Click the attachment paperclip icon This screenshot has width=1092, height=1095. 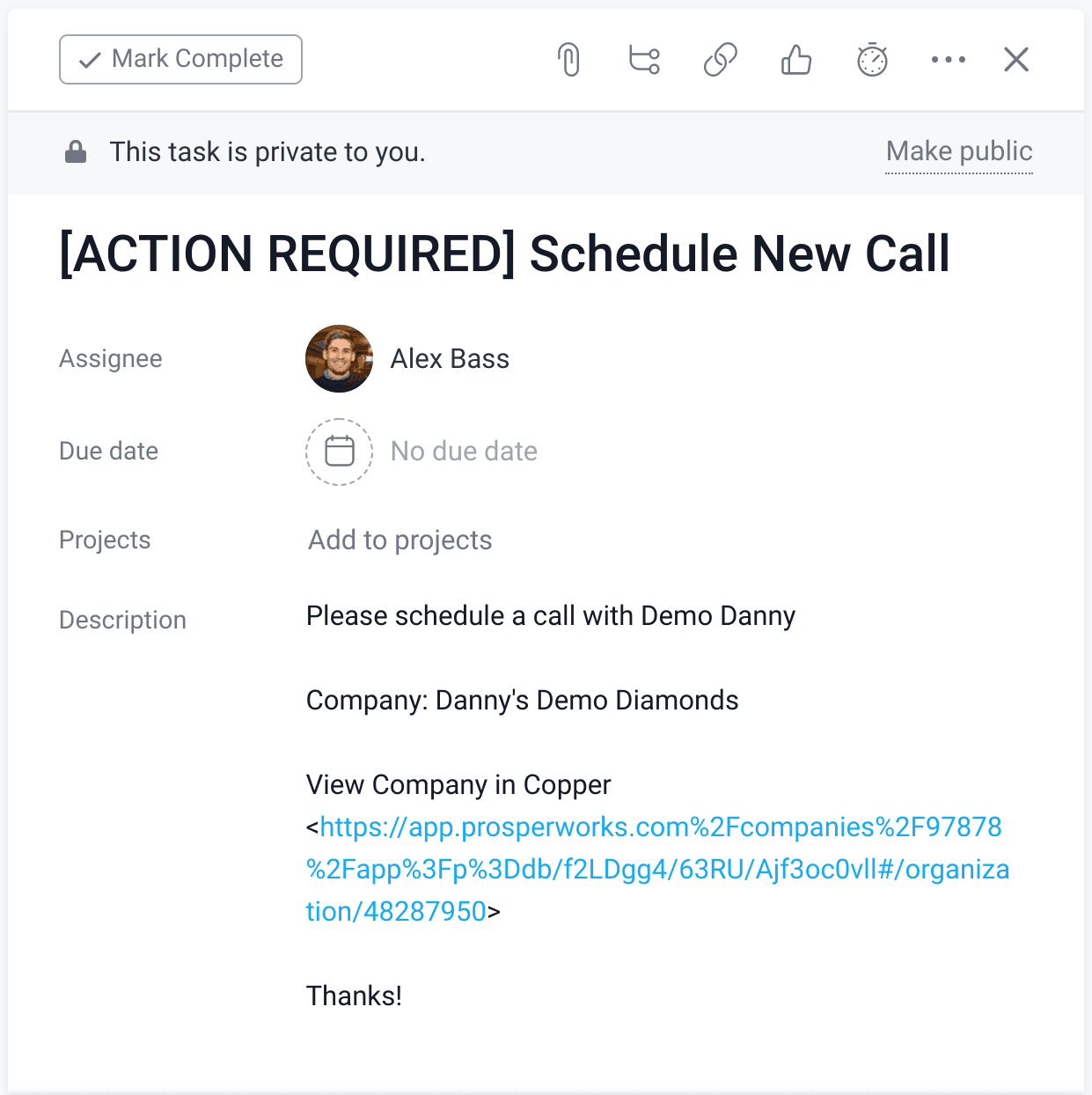click(x=569, y=60)
